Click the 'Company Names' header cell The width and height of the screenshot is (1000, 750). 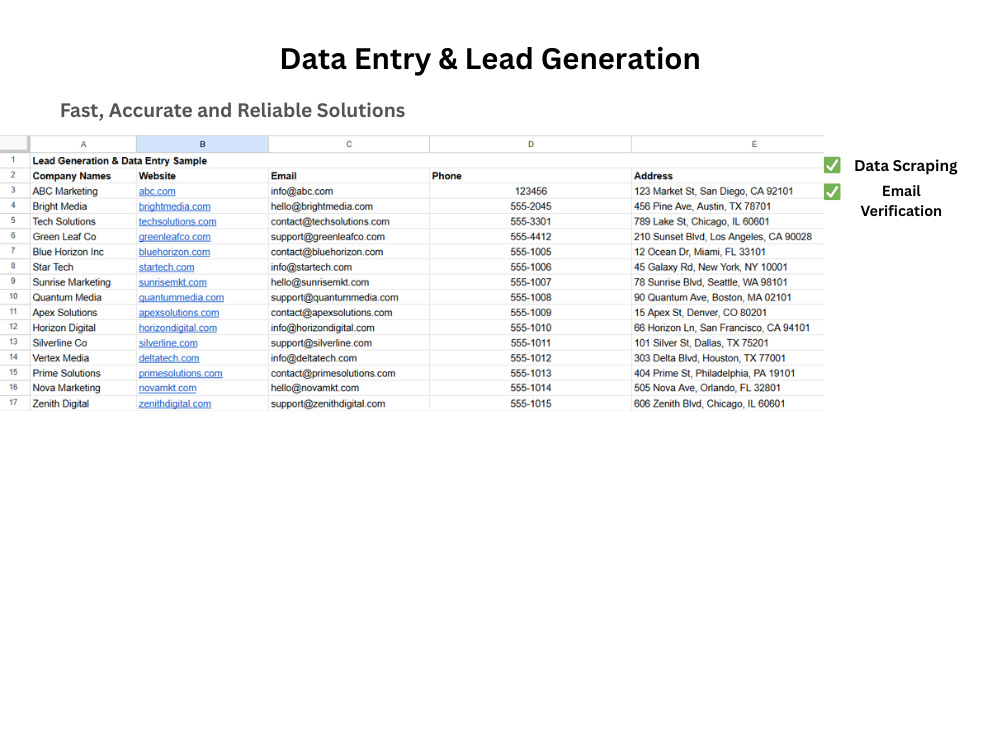coord(83,176)
